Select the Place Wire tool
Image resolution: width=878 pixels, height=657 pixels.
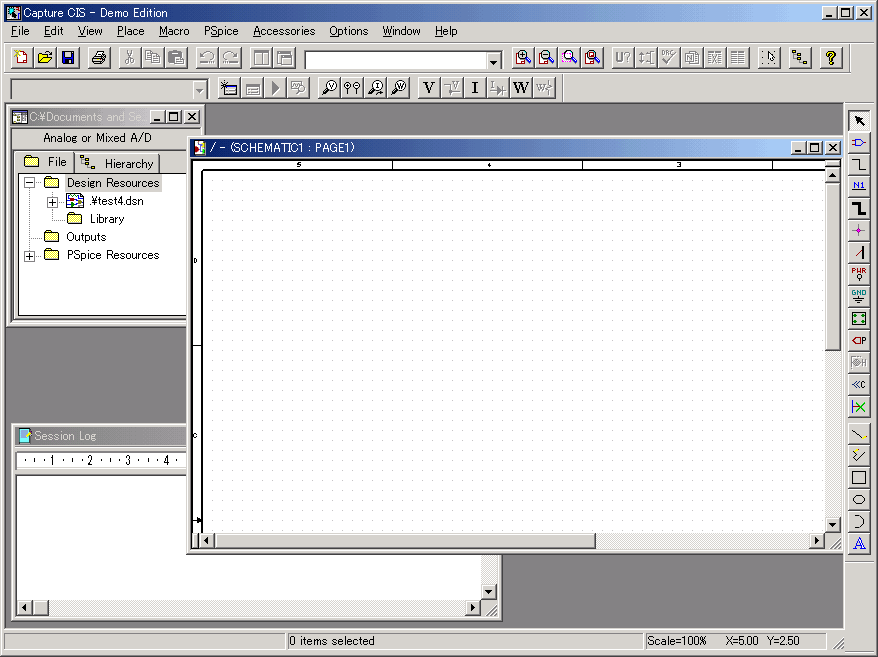pyautogui.click(x=859, y=165)
